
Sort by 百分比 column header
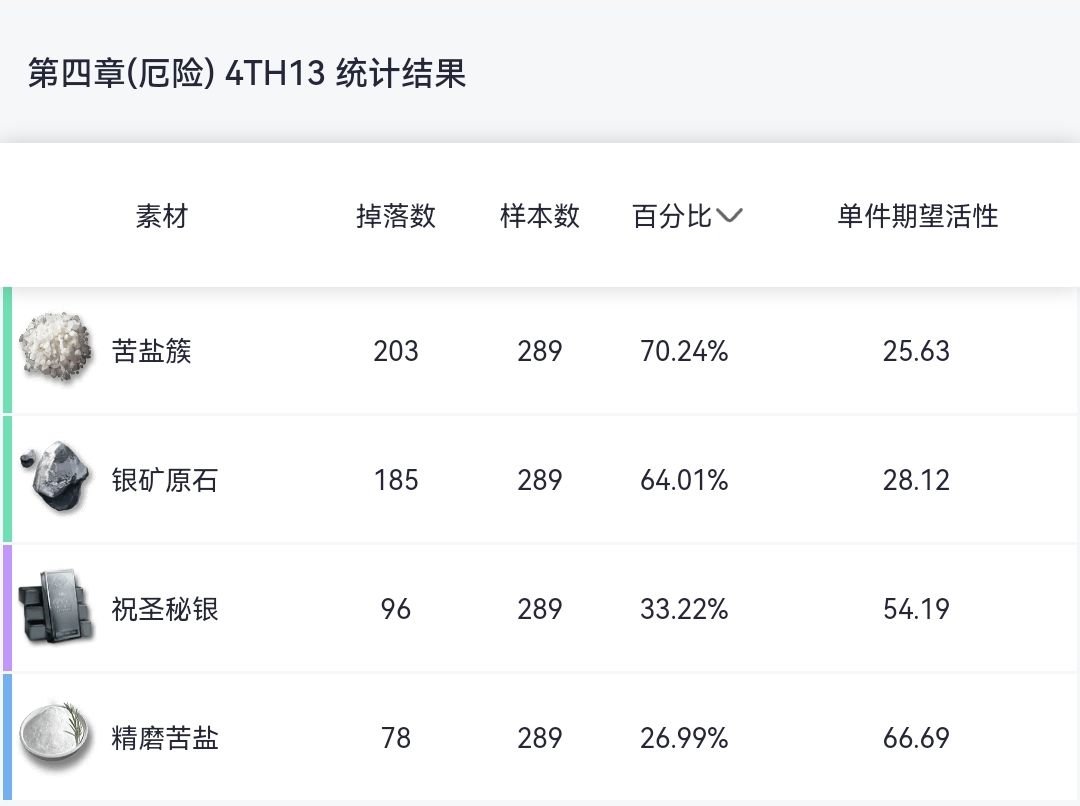pos(672,216)
